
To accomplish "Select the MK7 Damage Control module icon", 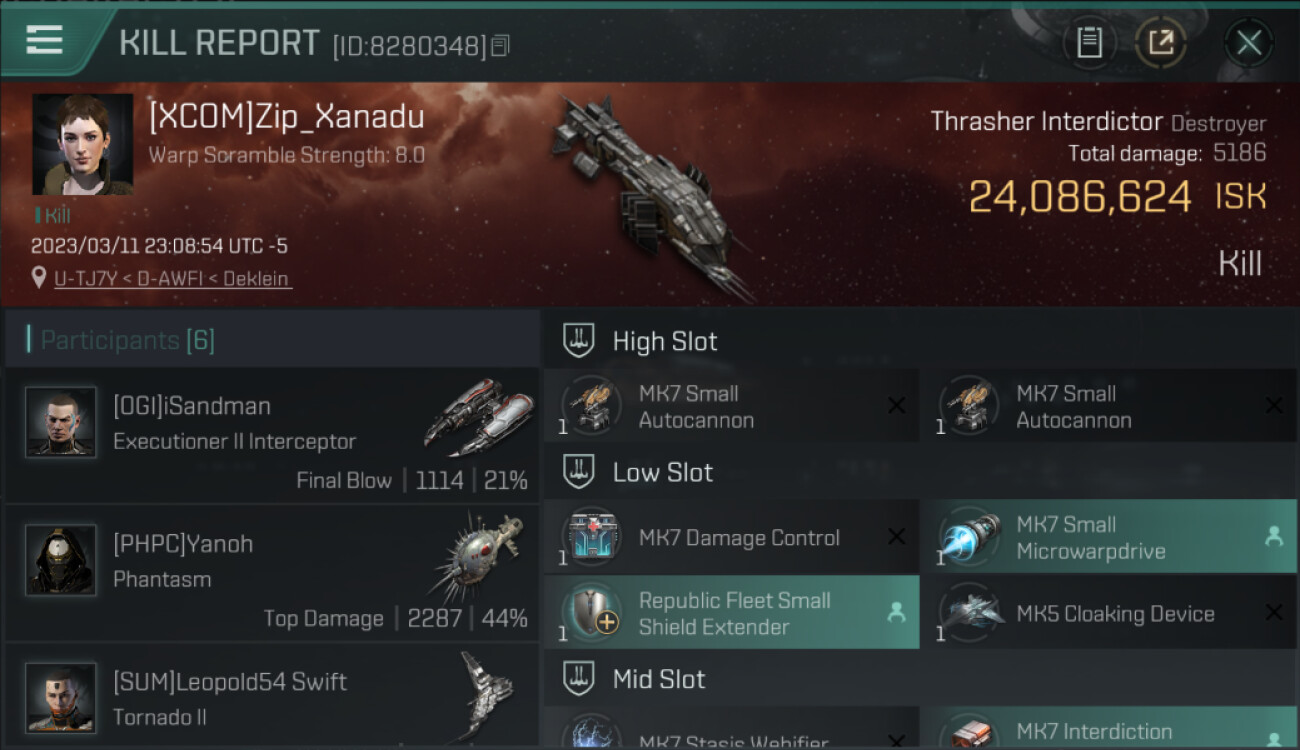I will click(591, 538).
